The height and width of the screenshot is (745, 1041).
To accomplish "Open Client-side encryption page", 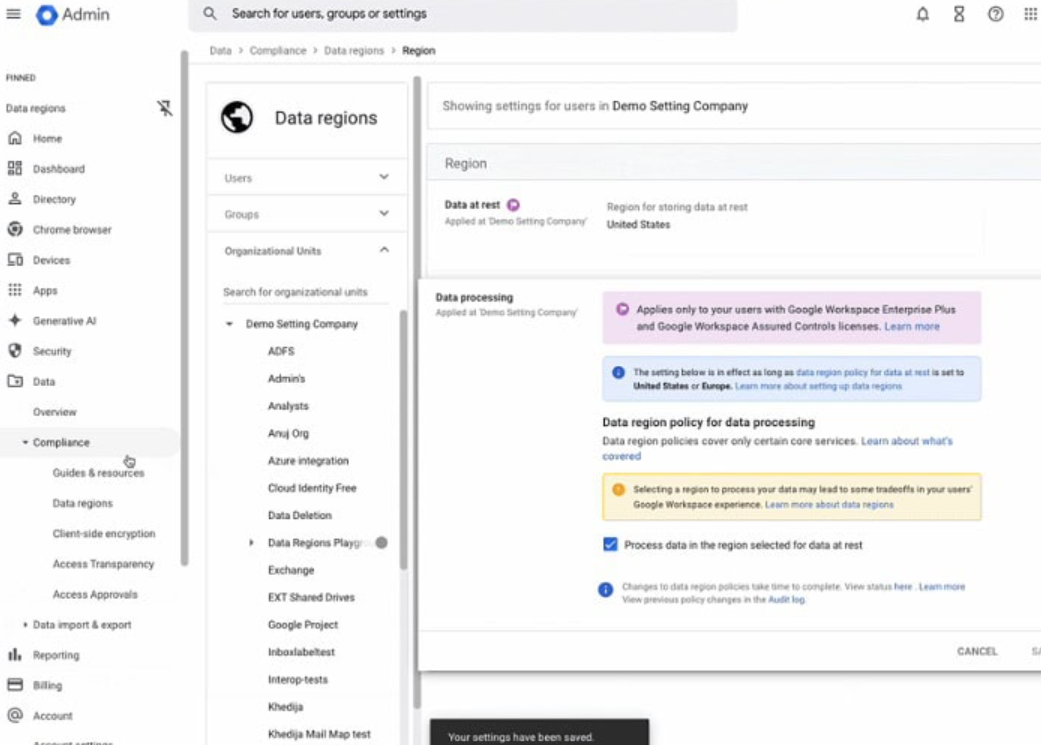I will [x=104, y=534].
